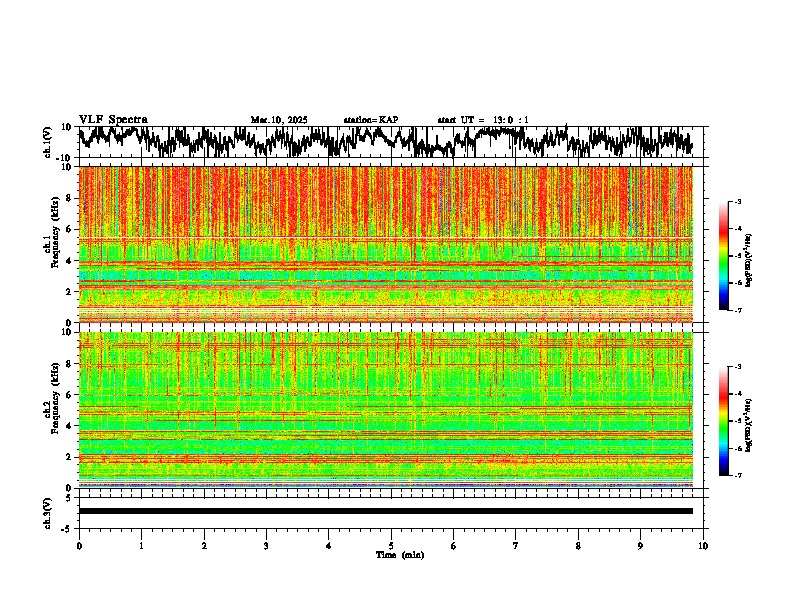Click tick label '3' on the Time axis
792x612 pixels.
(266, 546)
